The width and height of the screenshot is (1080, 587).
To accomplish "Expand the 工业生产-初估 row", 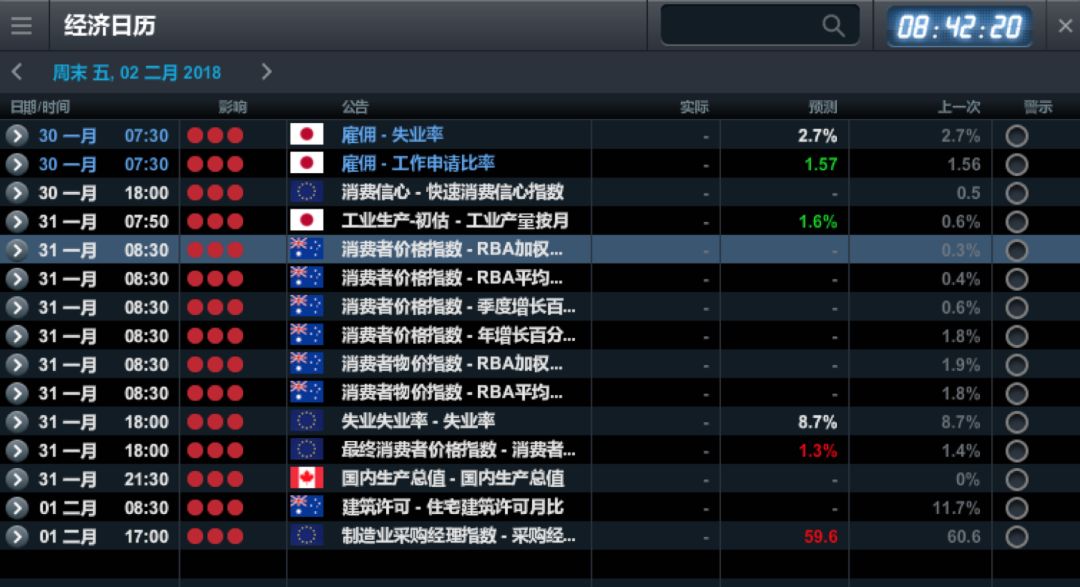I will pos(17,221).
